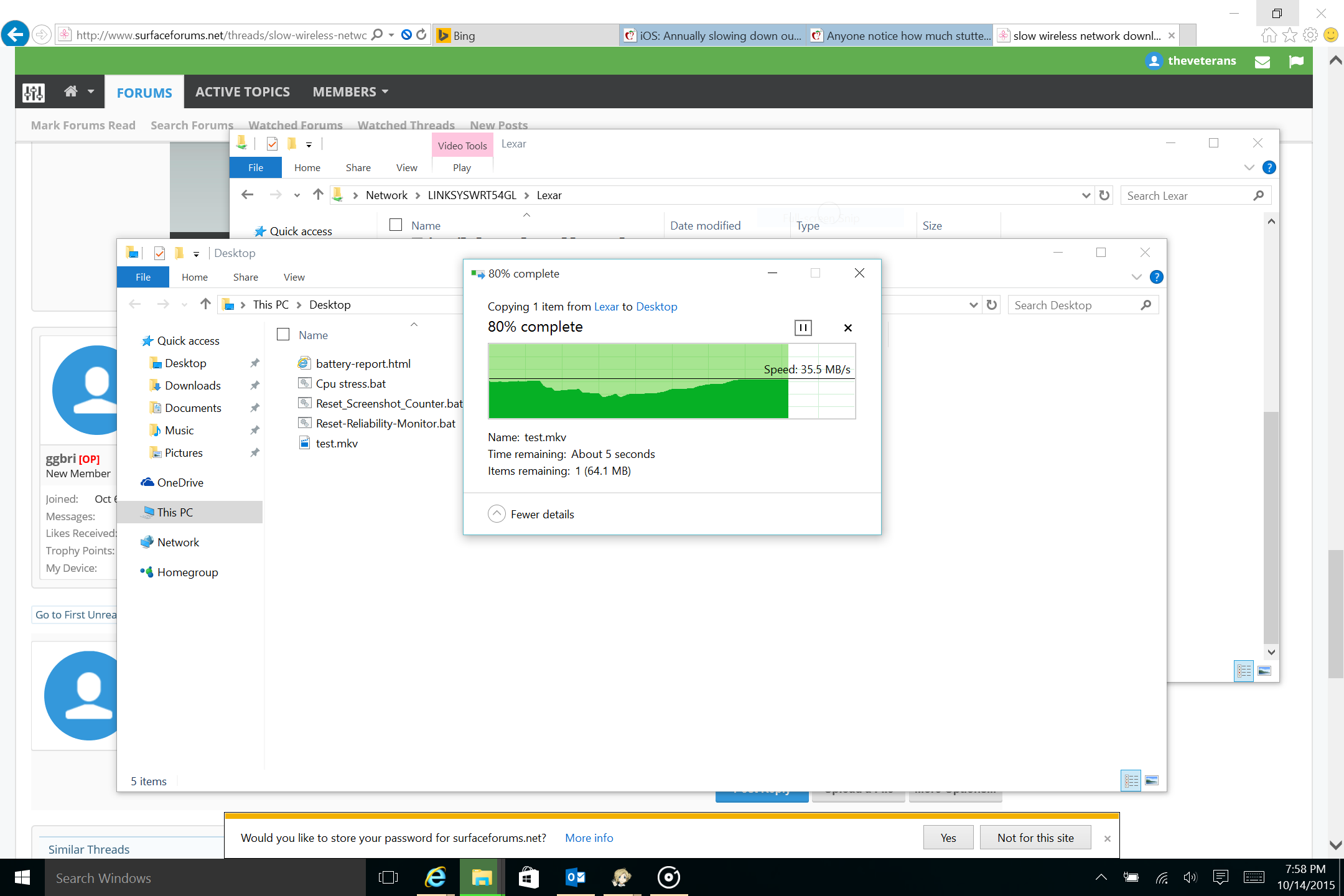Switch Desktop window to large icons view
This screenshot has height=896, width=1344.
click(x=1152, y=780)
